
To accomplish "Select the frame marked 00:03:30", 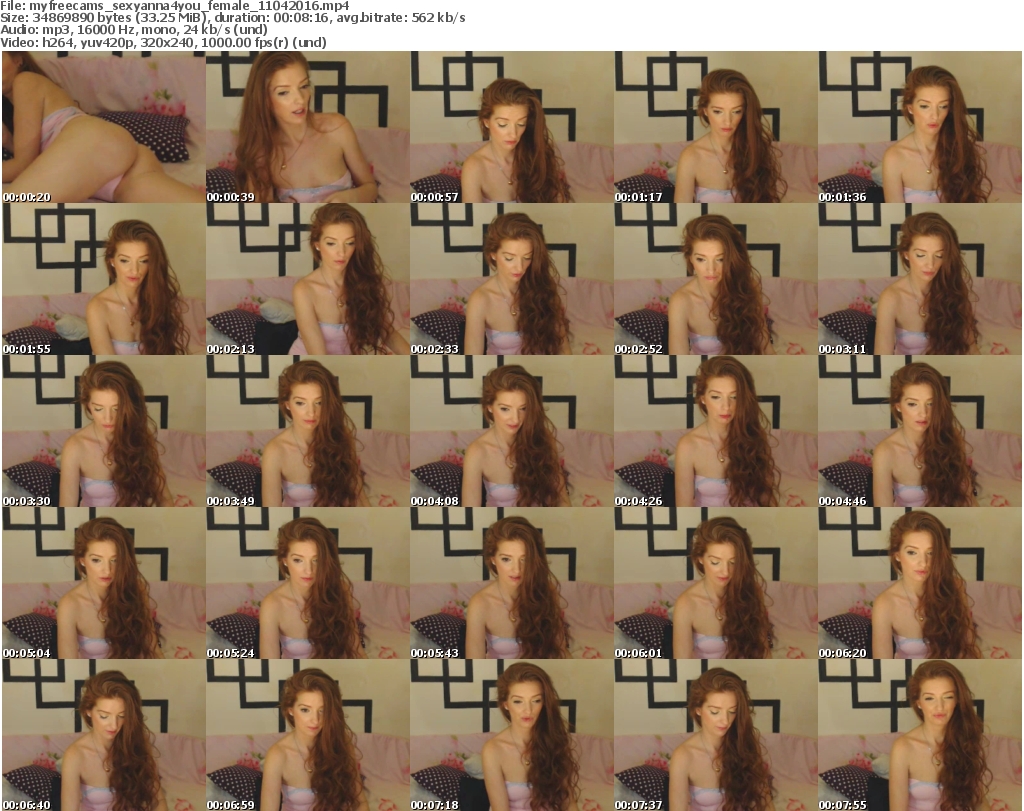I will click(x=104, y=432).
